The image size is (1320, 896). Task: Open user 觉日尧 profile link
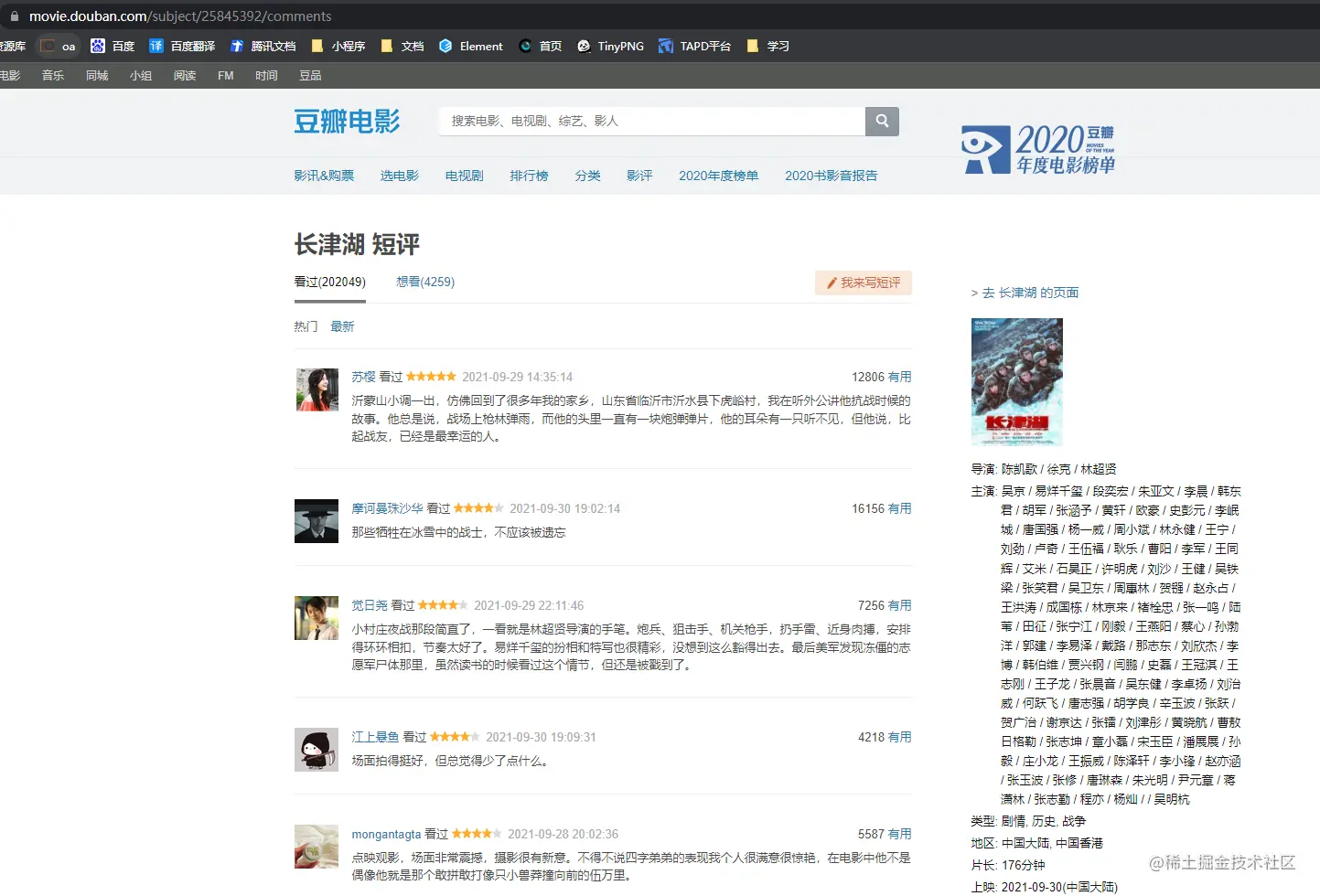(370, 605)
